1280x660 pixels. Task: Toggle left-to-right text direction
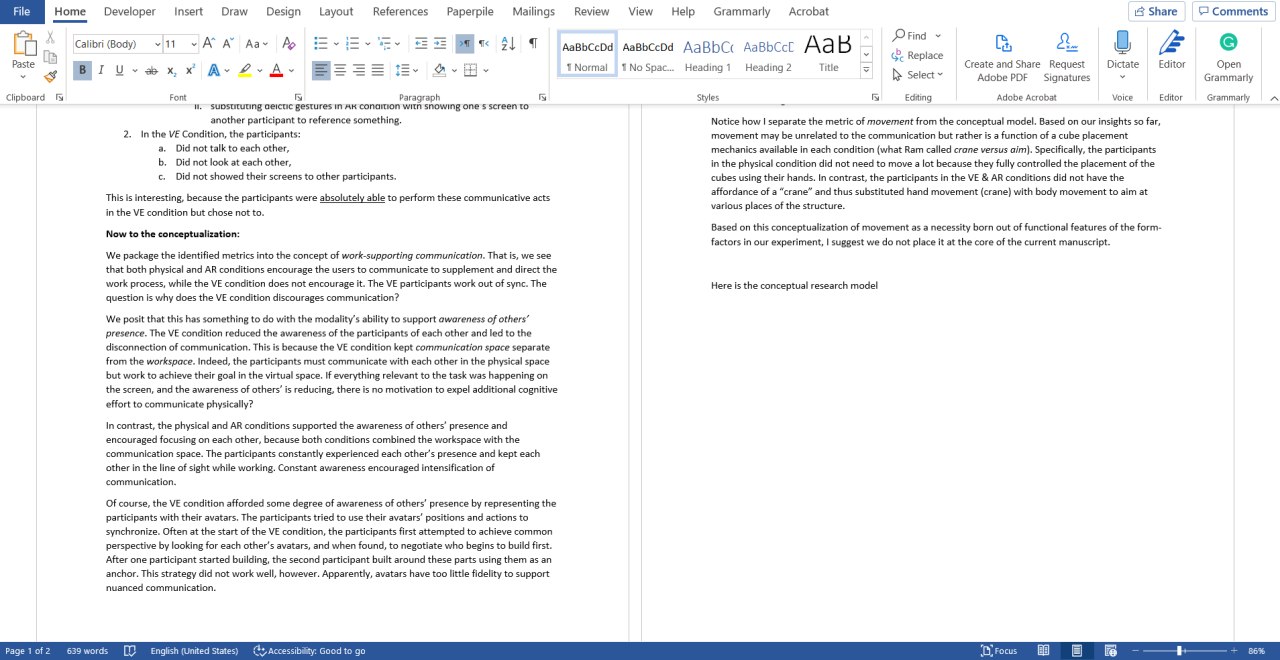tap(465, 44)
